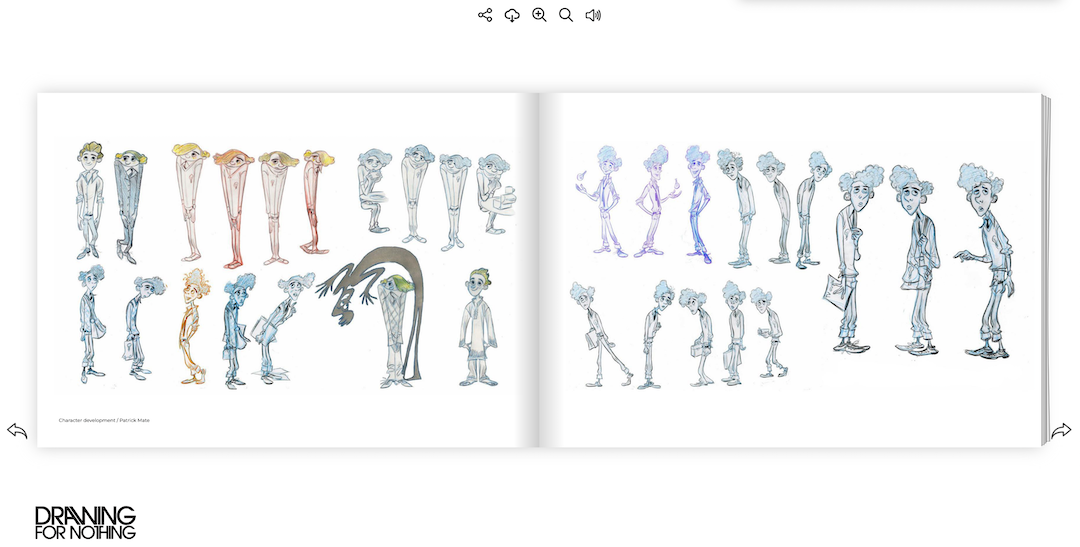Image resolution: width=1080 pixels, height=547 pixels.
Task: Flip to the next page using right arrow
Action: click(x=1061, y=430)
